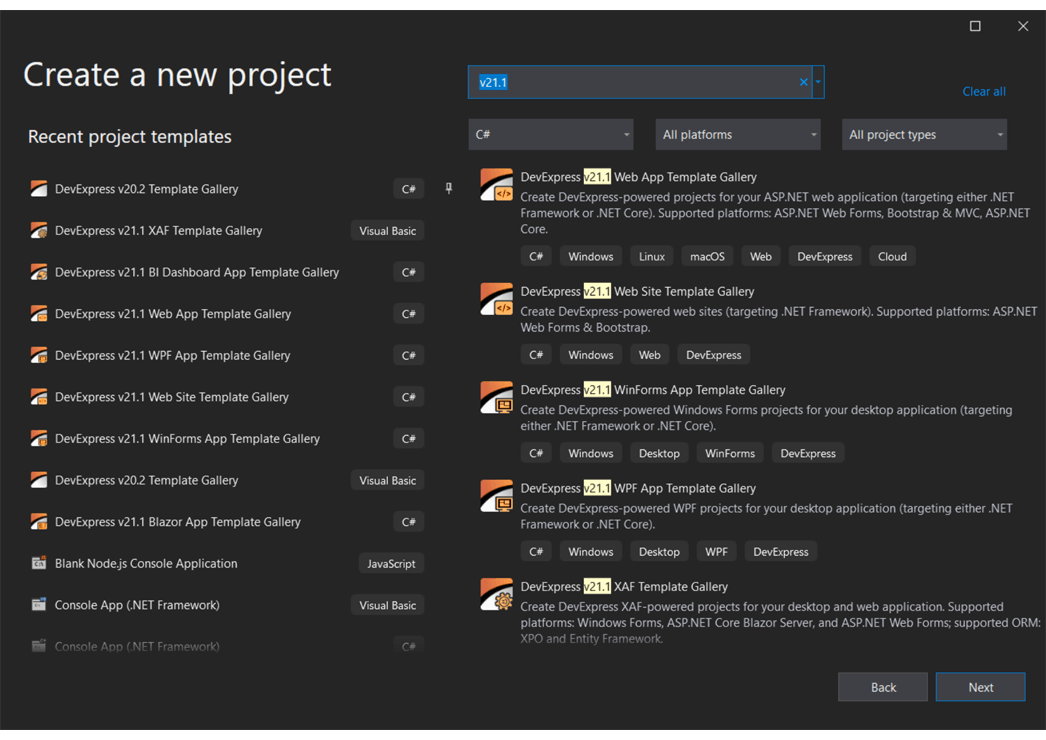Click the Clear all link

point(983,91)
